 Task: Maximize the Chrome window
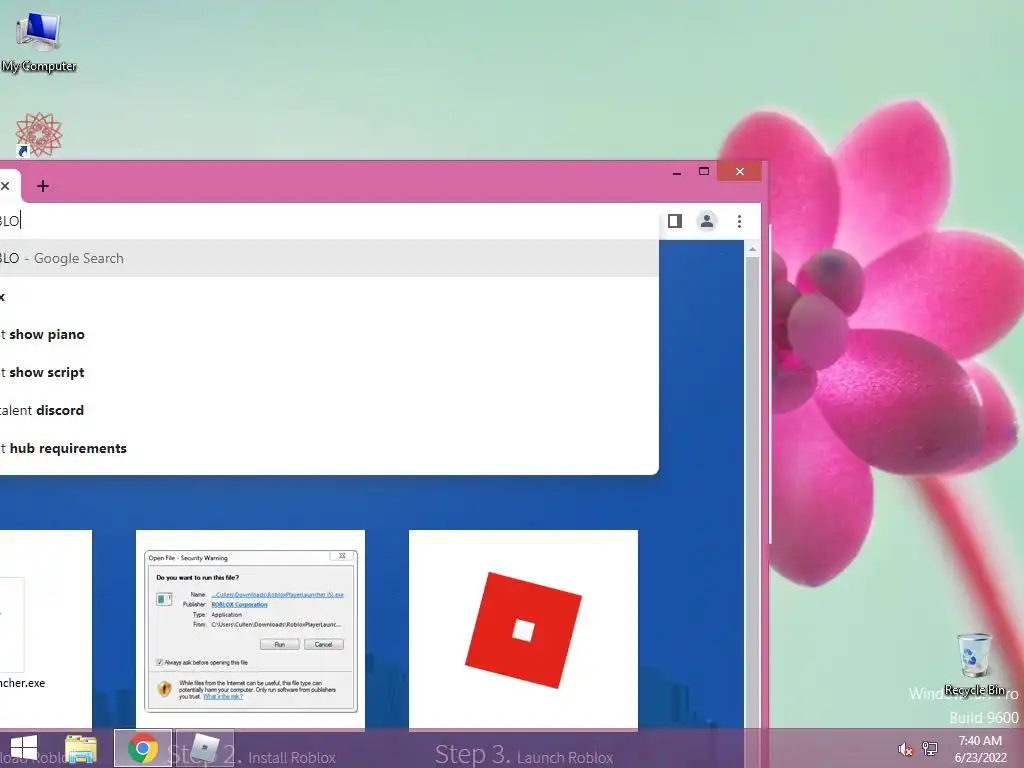pyautogui.click(x=703, y=172)
